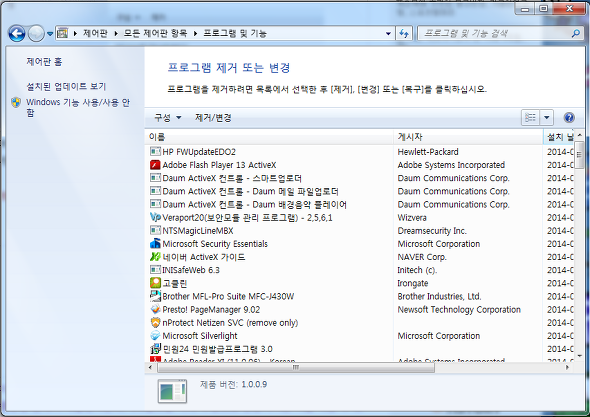Sort by the 게시자 column header
Image resolution: width=590 pixels, height=417 pixels.
click(468, 137)
